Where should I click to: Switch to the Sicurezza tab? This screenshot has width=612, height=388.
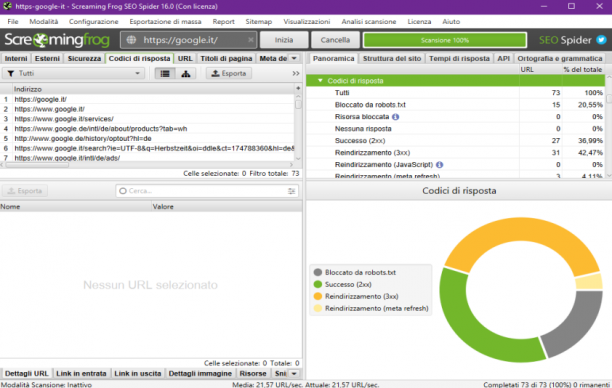click(84, 59)
